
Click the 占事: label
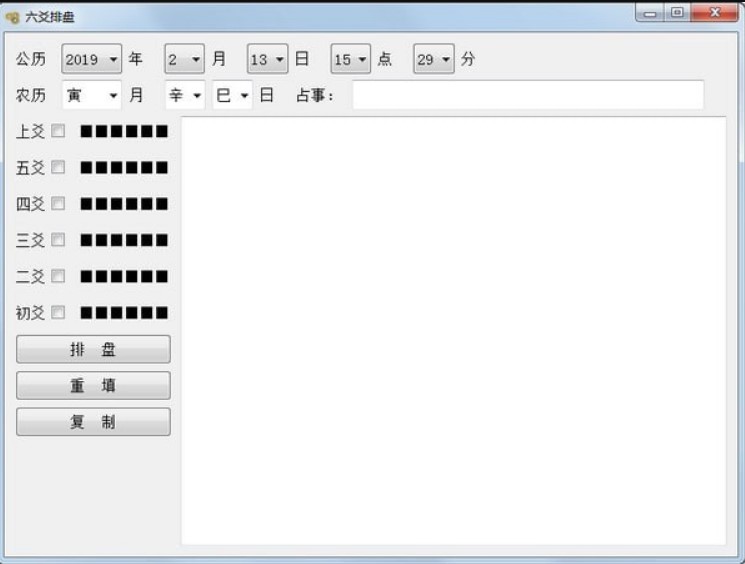[315, 96]
